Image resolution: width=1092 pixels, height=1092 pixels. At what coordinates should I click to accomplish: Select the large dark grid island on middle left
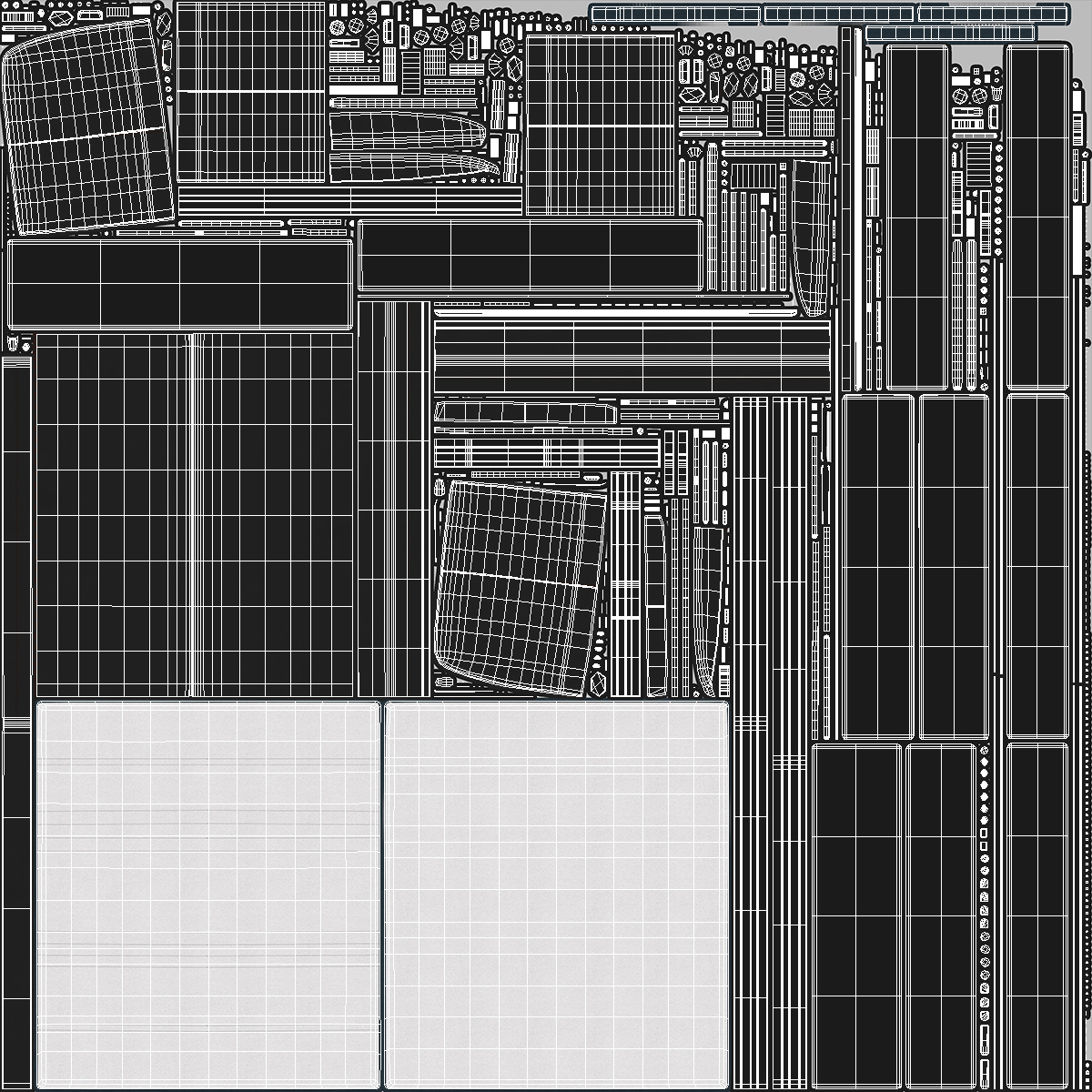point(195,515)
